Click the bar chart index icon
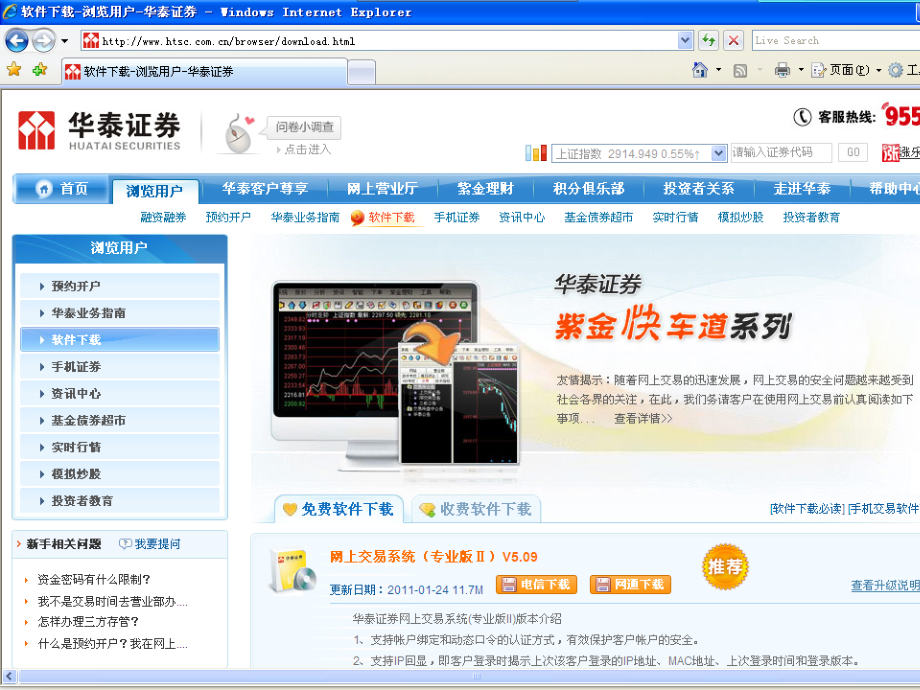The height and width of the screenshot is (690, 920). pyautogui.click(x=536, y=153)
